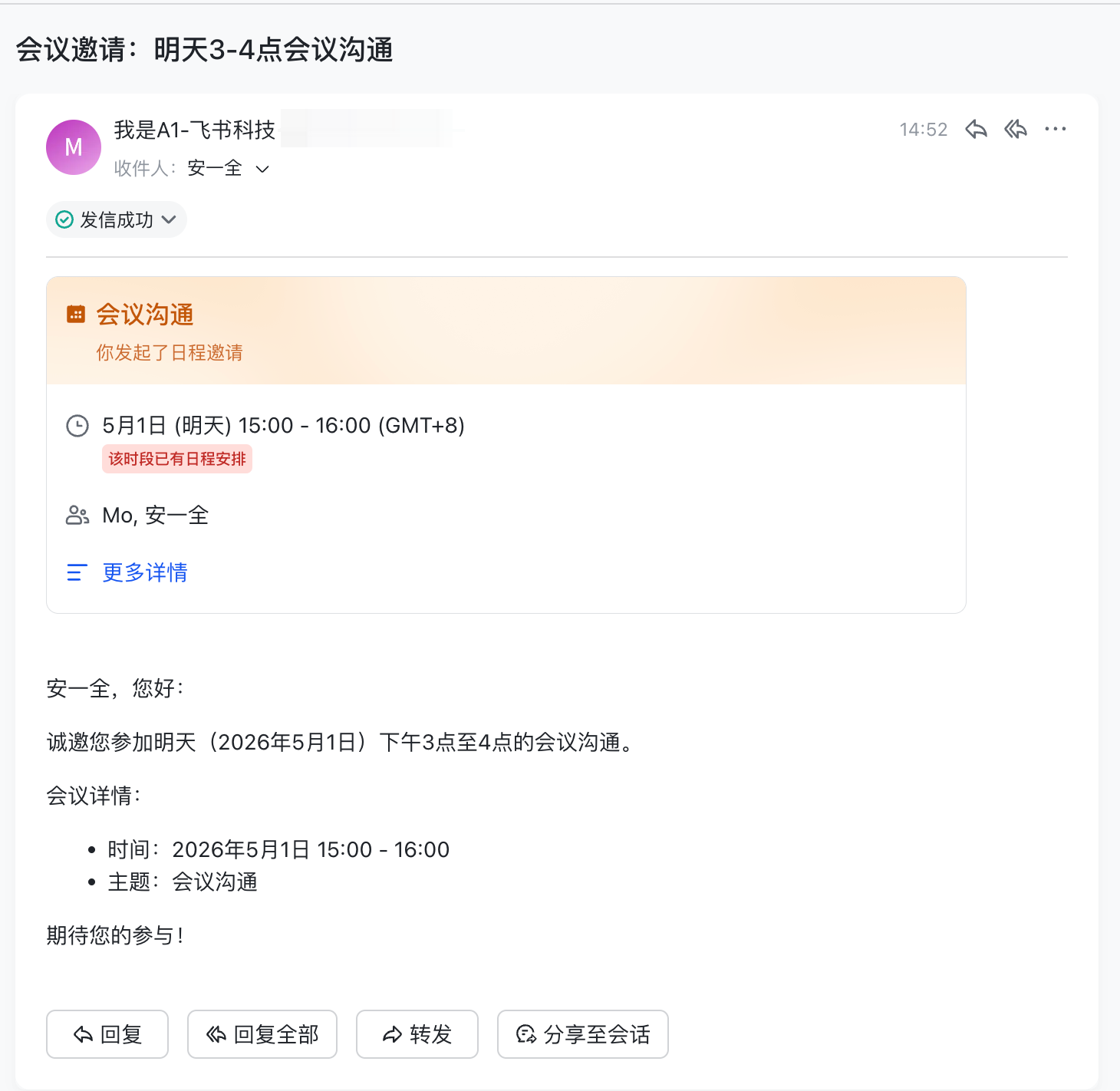The image size is (1120, 1091).
Task: Click the 会议沟通 event card title
Action: pyautogui.click(x=145, y=315)
